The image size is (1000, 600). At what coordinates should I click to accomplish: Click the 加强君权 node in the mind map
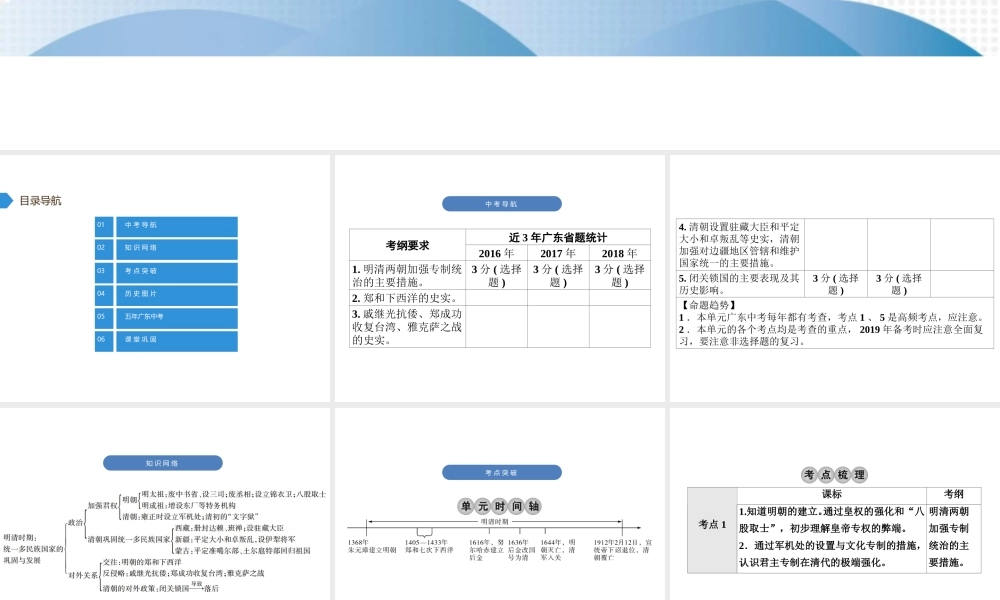click(x=103, y=506)
